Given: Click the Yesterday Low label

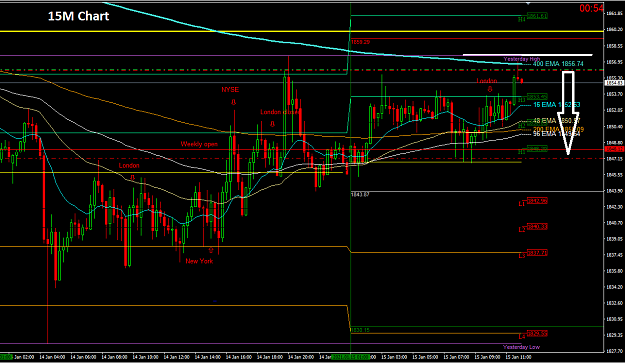Looking at the screenshot, I should click(521, 347).
